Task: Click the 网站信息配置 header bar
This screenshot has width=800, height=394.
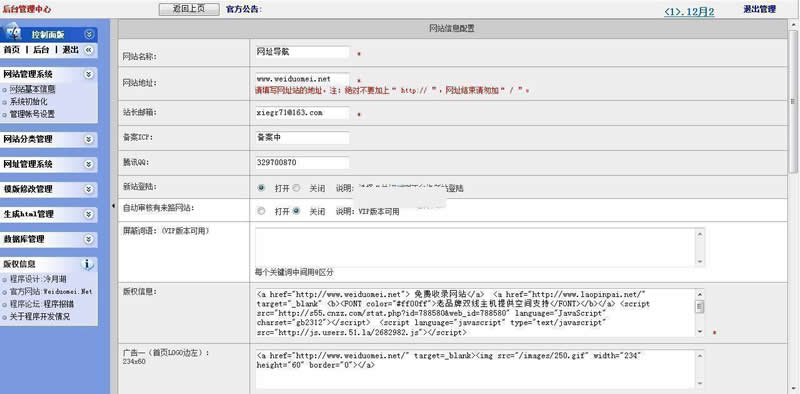Action: click(453, 29)
